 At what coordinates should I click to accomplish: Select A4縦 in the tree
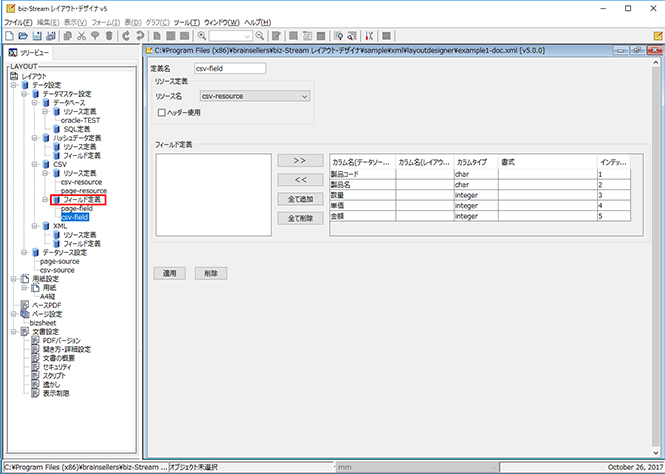tap(48, 296)
